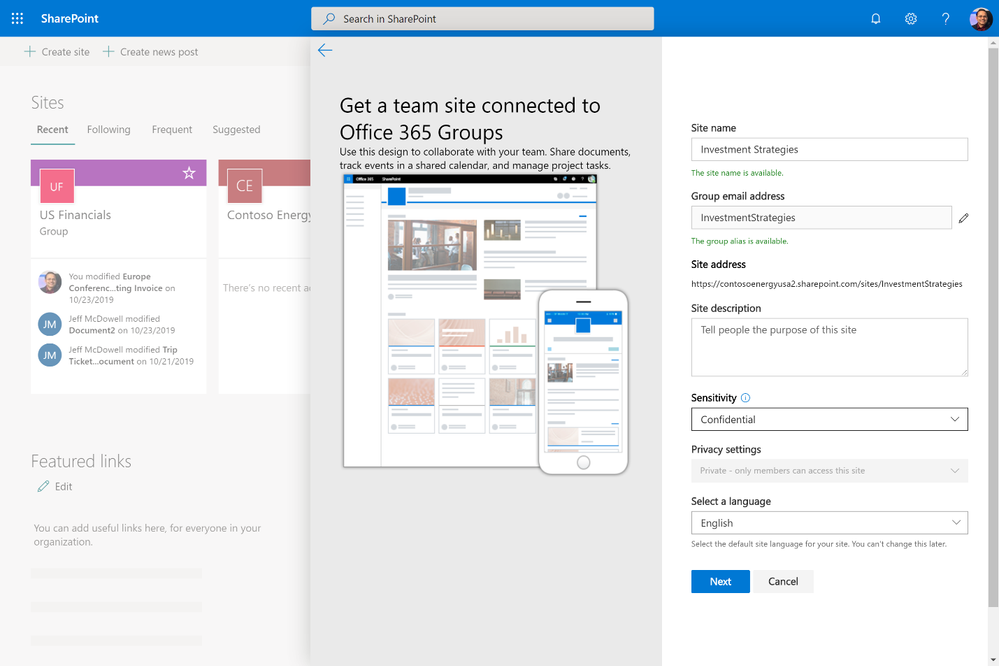Click the Create site button label
The image size is (999, 666).
[66, 52]
